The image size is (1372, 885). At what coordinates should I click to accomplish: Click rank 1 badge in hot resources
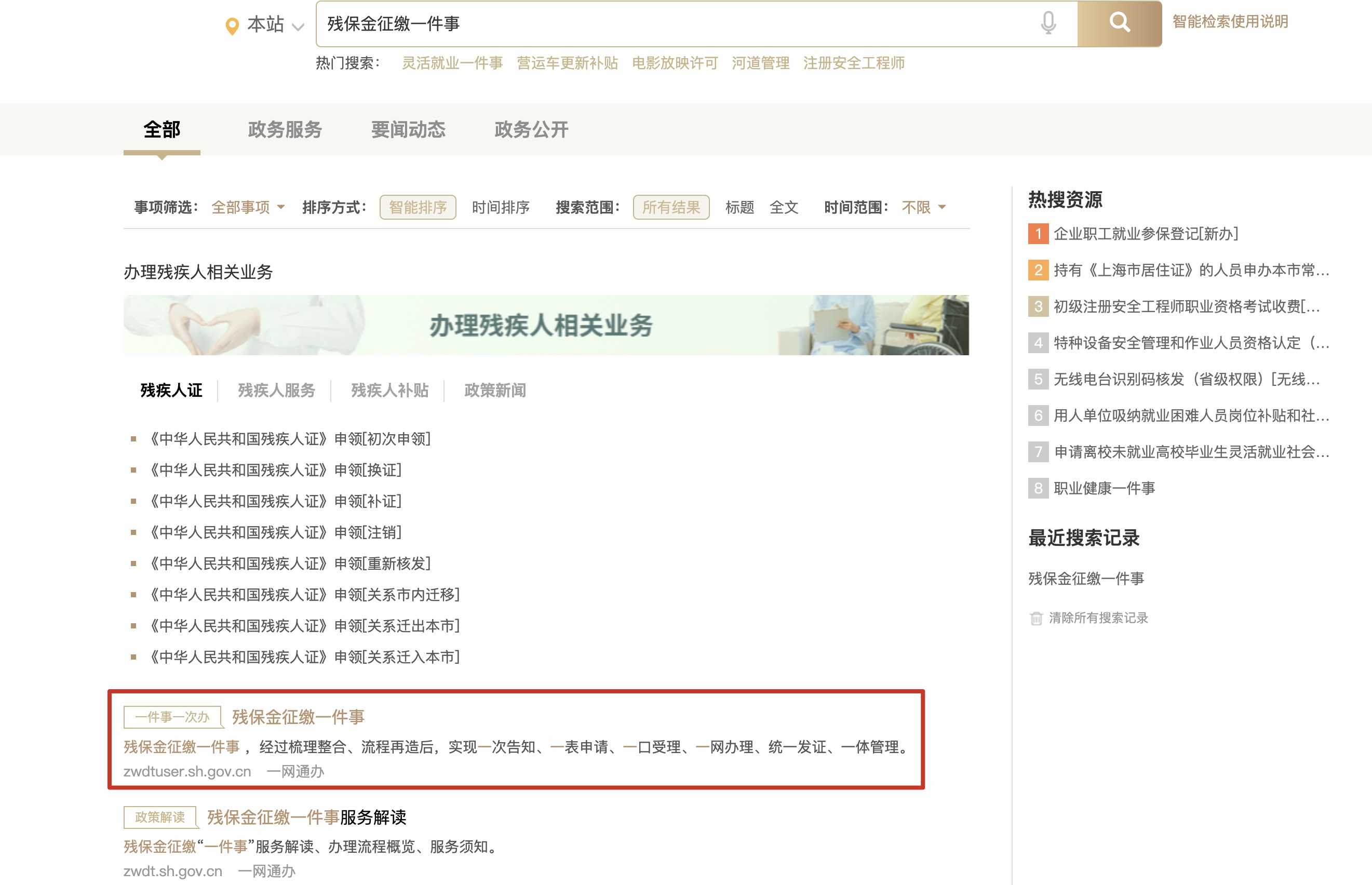pyautogui.click(x=1038, y=234)
